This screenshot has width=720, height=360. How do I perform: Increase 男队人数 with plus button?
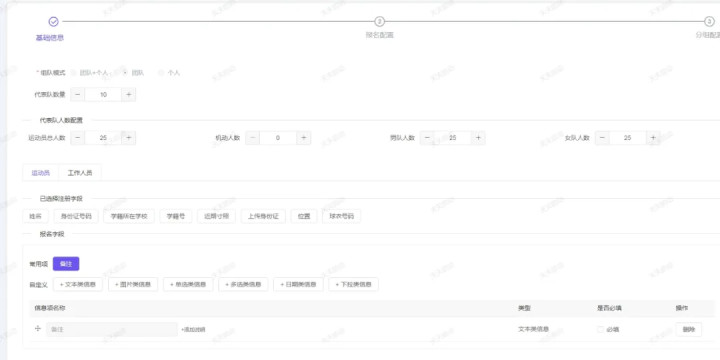478,138
